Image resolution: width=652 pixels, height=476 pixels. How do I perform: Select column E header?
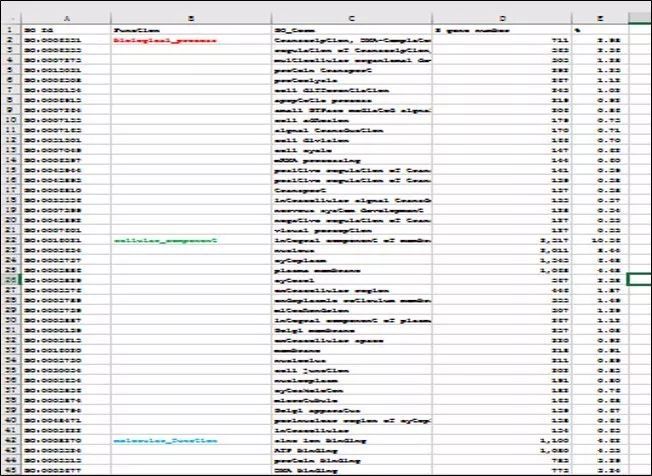point(598,18)
